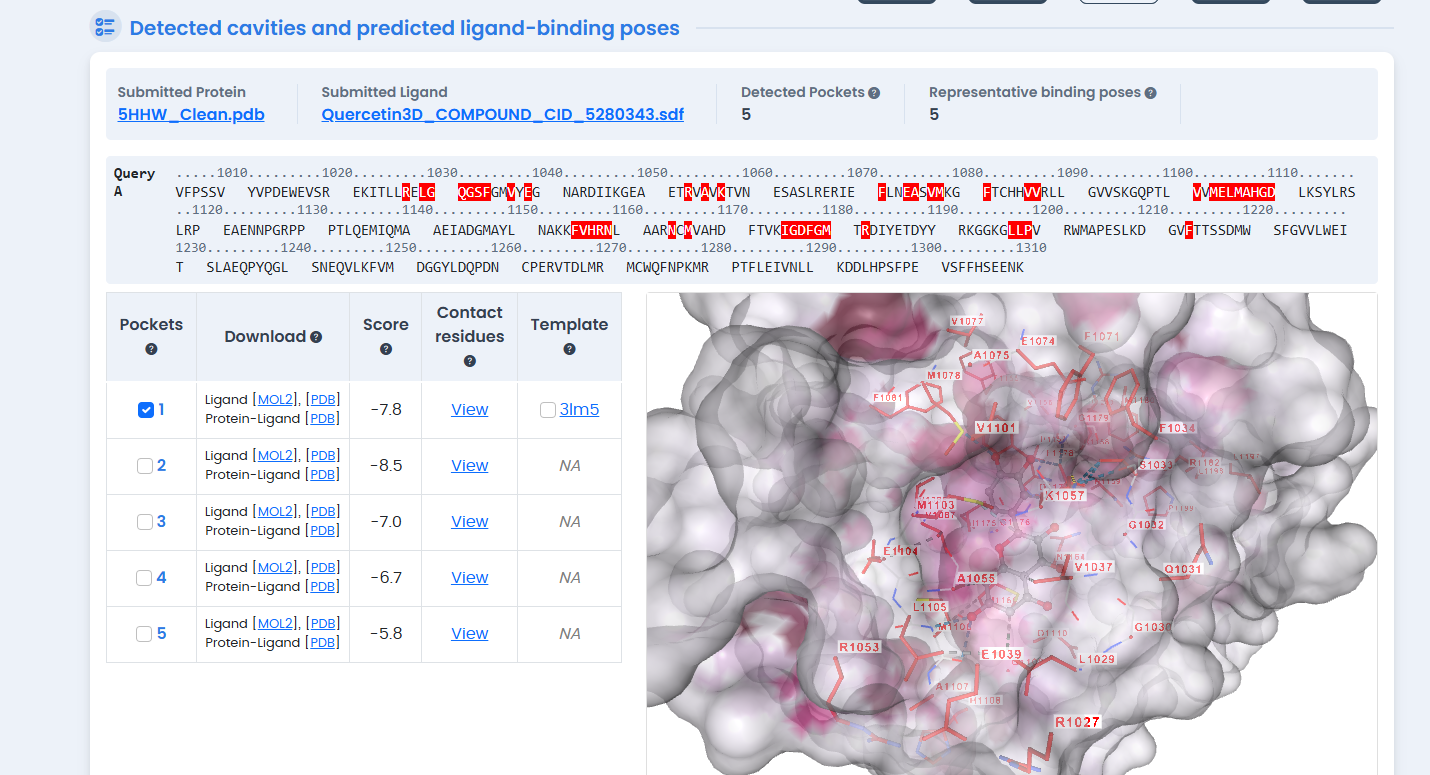Click help icon next to Detected Pockets
1430x775 pixels.
coord(874,93)
